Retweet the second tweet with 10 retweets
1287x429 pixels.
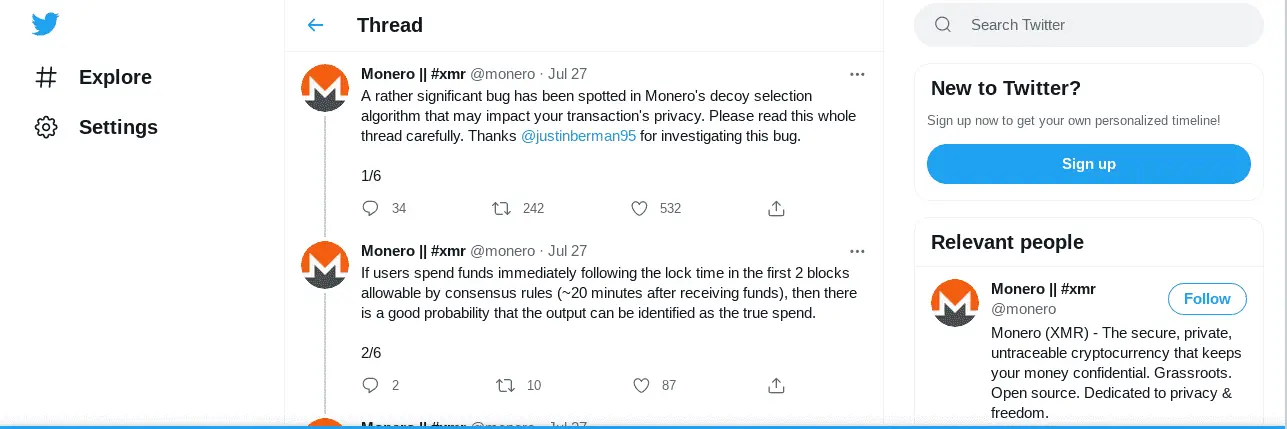[506, 385]
